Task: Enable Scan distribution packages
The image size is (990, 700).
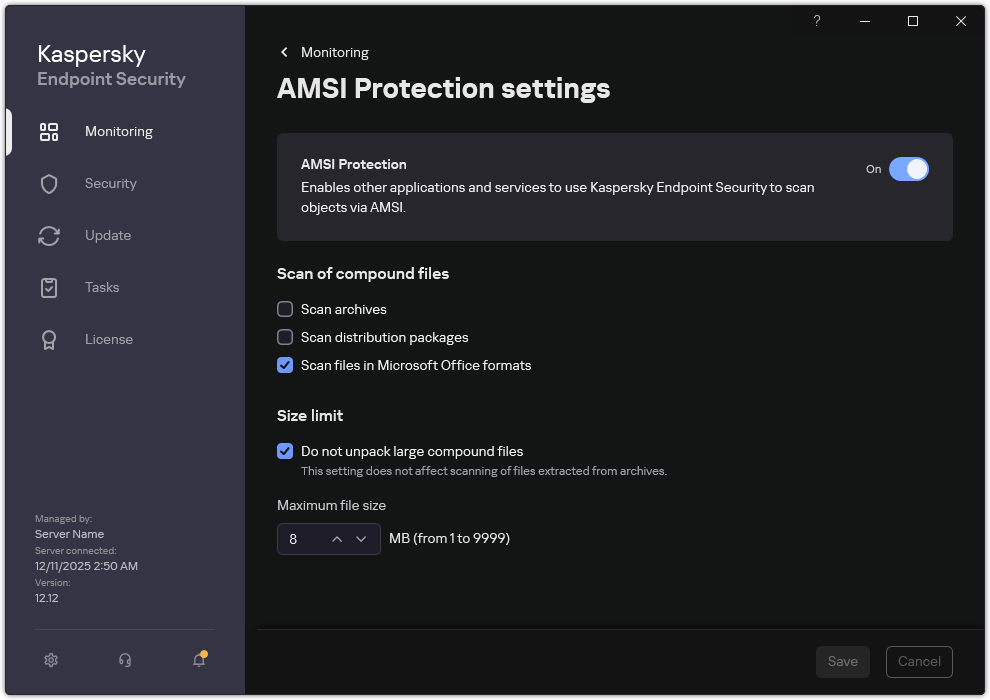Action: click(x=285, y=337)
